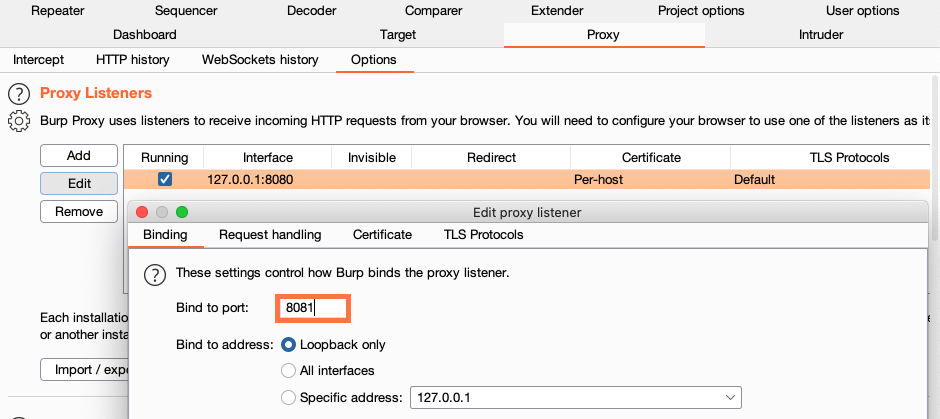Open the Comparer tab
The width and height of the screenshot is (940, 419).
tap(433, 11)
